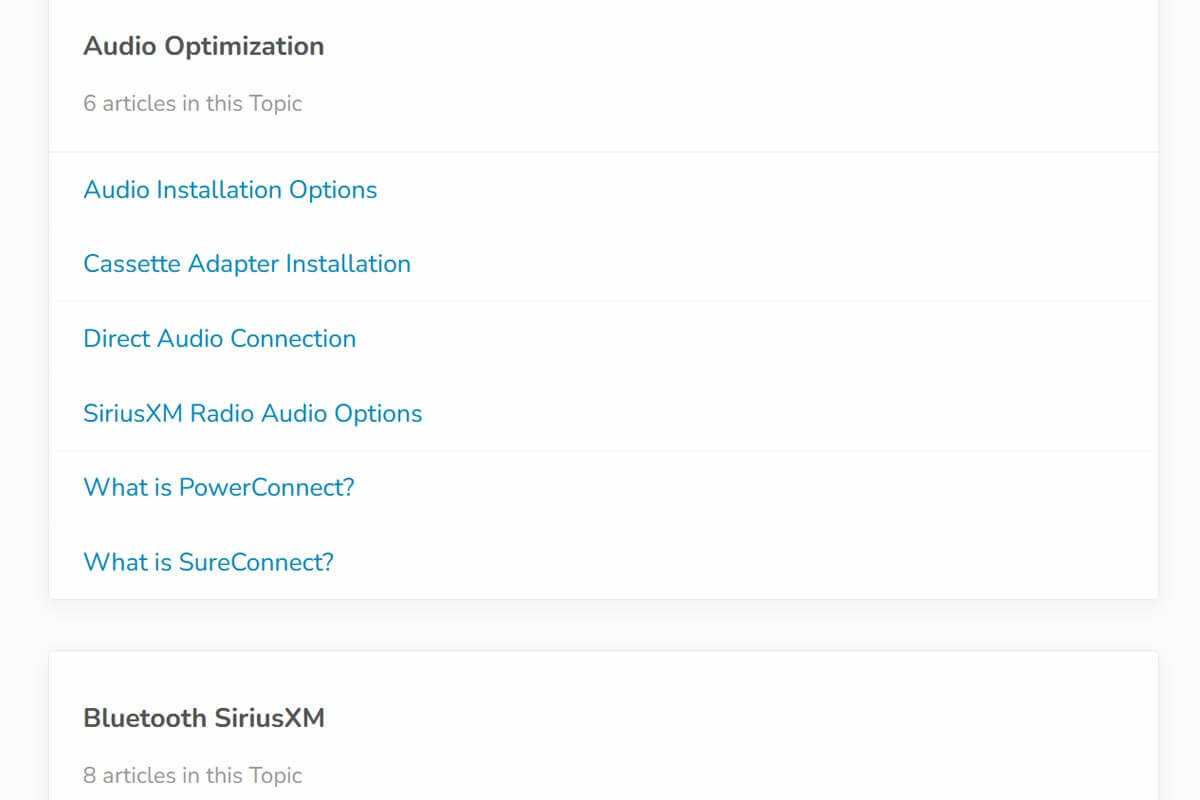Click the Audio Optimization topic heading
The width and height of the screenshot is (1200, 800).
pyautogui.click(x=203, y=46)
